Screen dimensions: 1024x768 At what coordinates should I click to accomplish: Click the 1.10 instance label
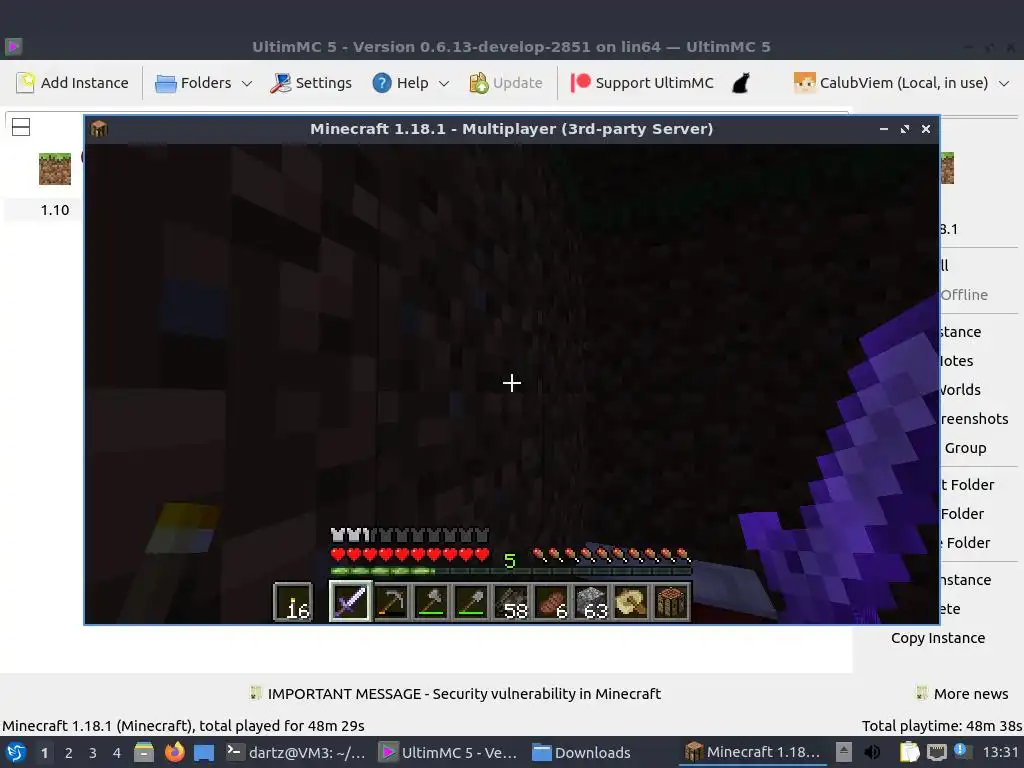click(55, 210)
